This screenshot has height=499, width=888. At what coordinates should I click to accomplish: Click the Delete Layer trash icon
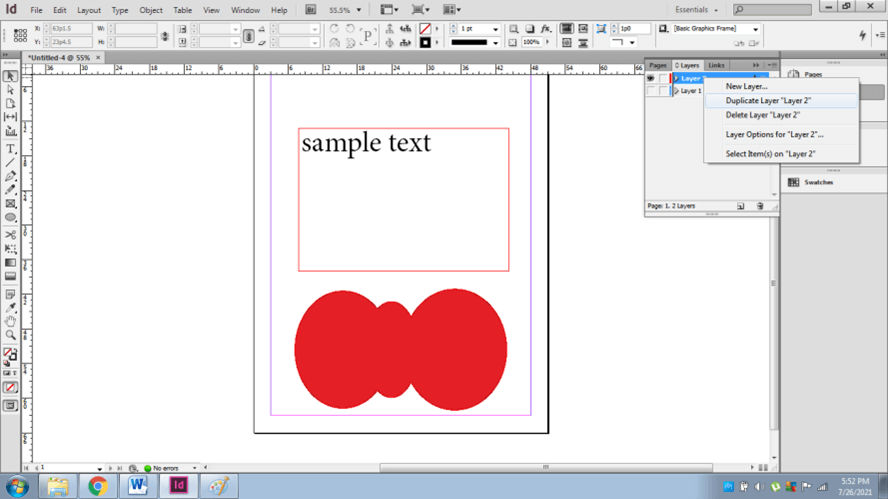760,206
